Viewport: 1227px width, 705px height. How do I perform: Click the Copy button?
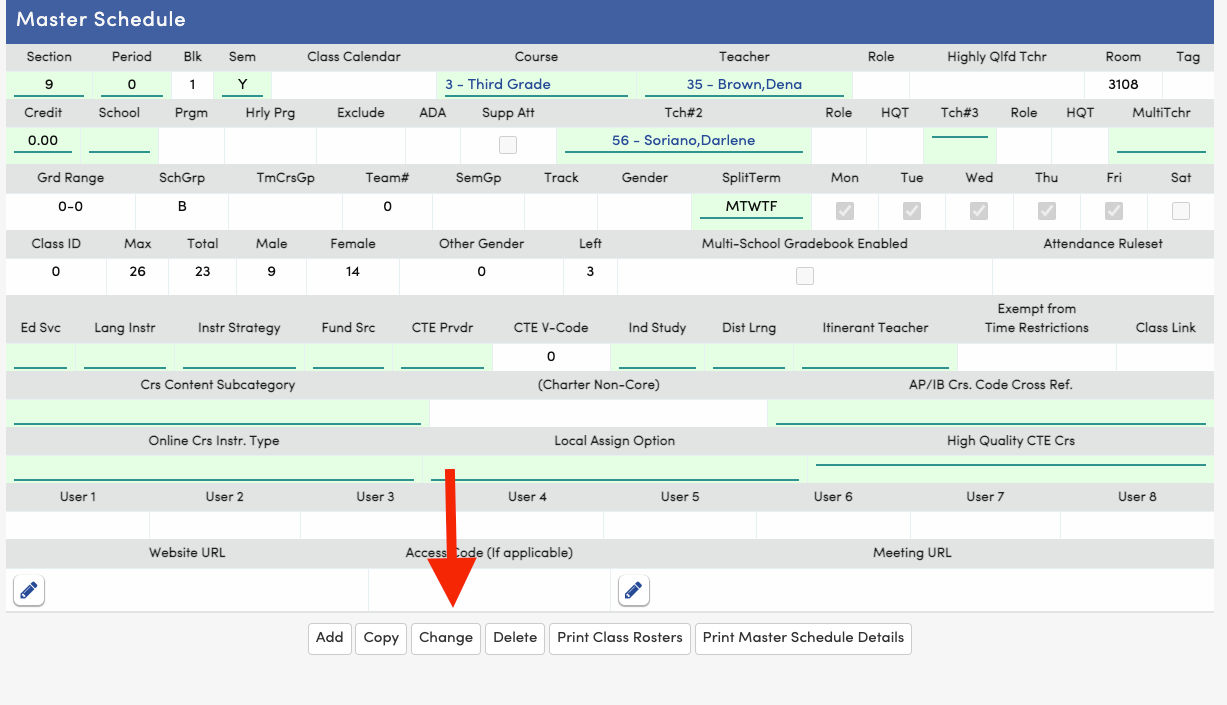point(381,638)
